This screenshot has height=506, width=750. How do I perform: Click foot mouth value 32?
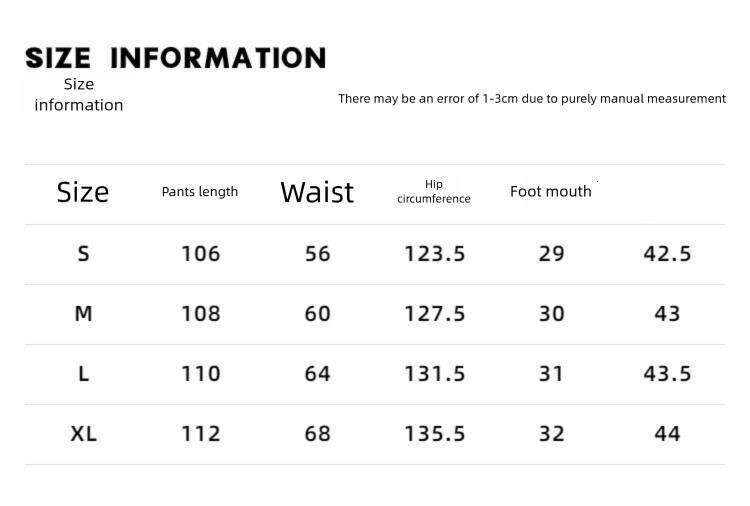coord(551,434)
